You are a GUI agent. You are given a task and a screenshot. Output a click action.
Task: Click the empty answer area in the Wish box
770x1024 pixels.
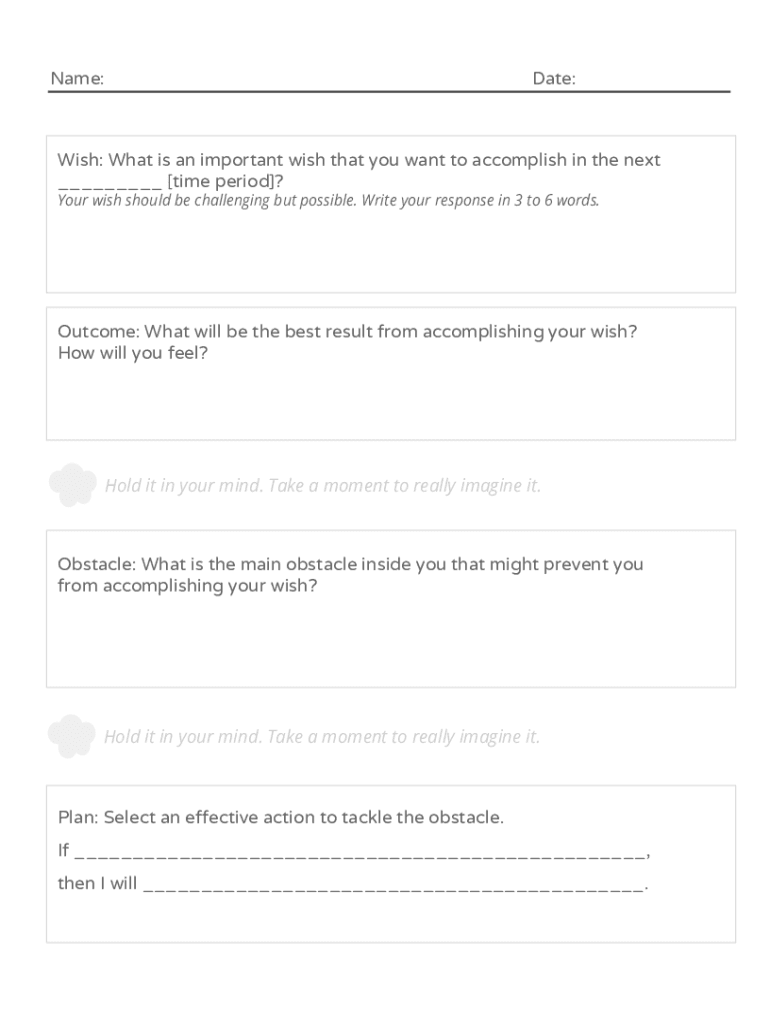pyautogui.click(x=390, y=250)
